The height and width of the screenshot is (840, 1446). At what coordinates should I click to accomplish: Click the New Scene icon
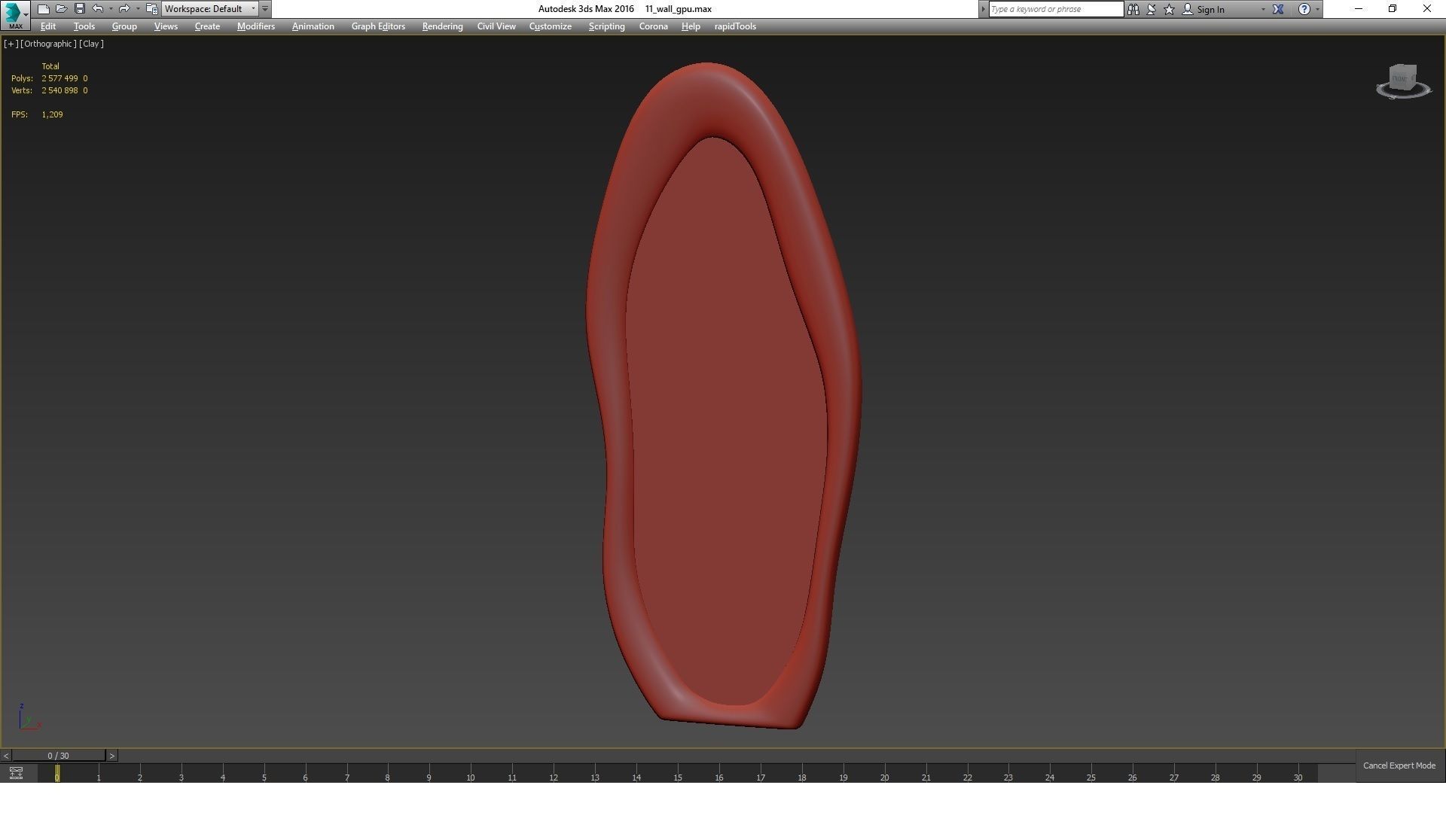[x=43, y=9]
